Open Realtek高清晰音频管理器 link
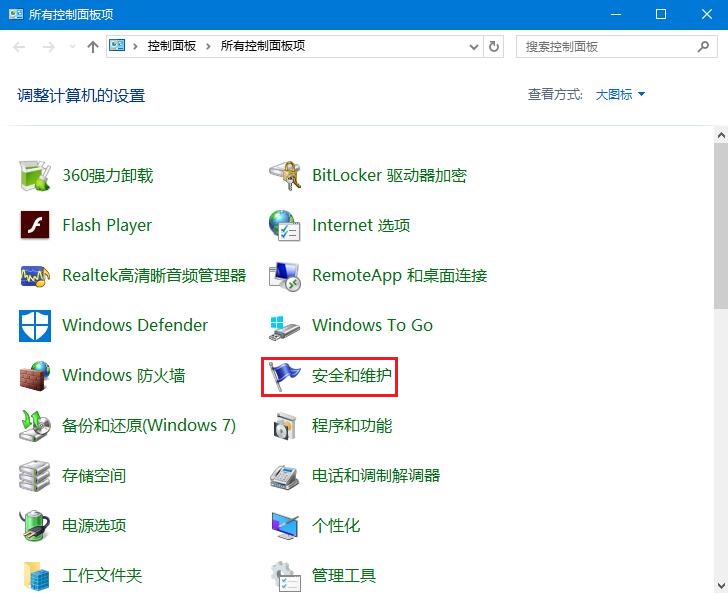Screen dimensions: 728x593 tap(154, 275)
